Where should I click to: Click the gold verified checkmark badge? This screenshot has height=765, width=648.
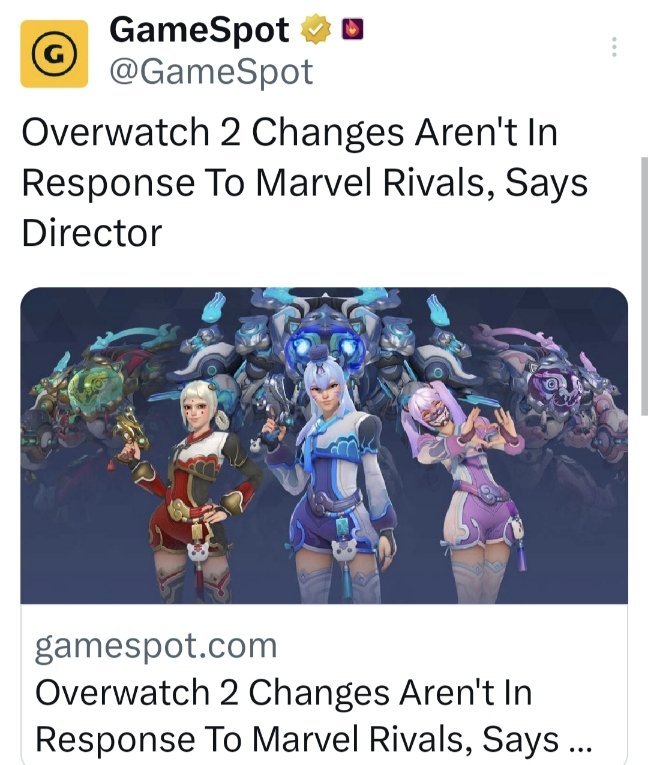[316, 30]
